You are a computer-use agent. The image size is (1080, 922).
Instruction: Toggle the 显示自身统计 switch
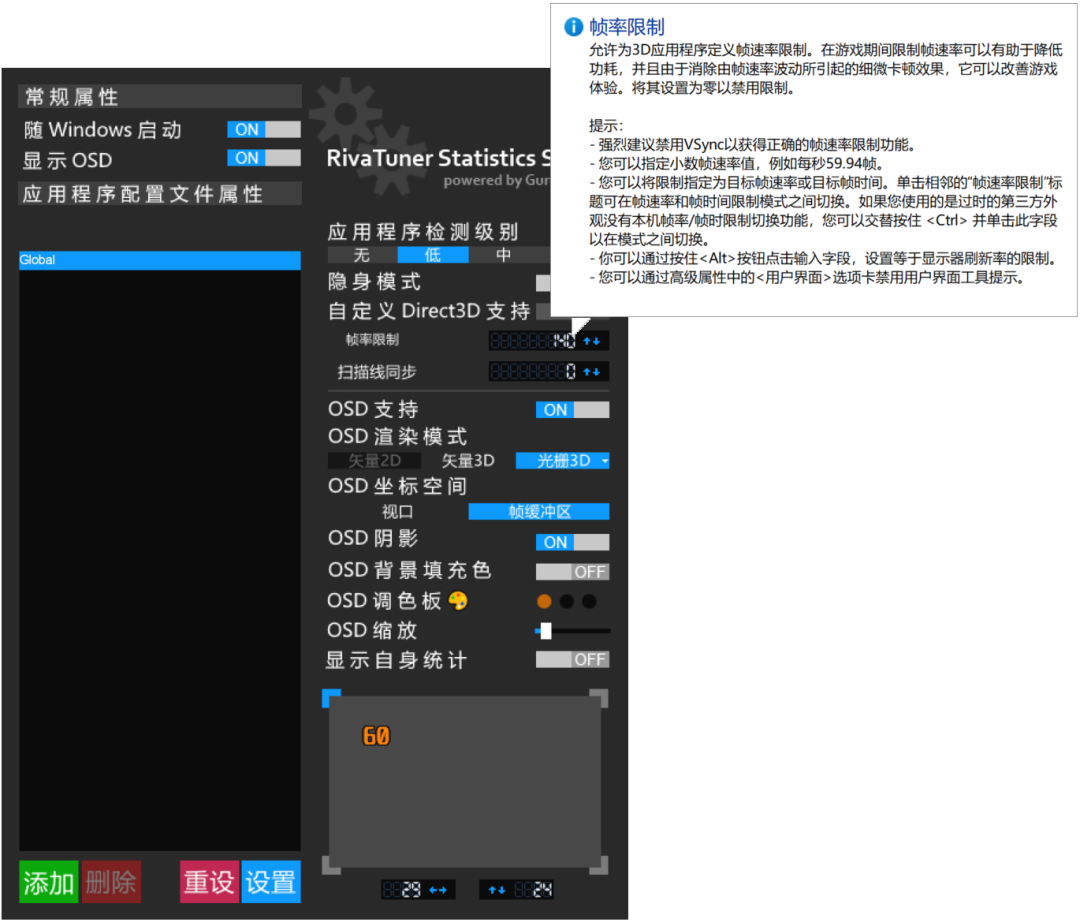pyautogui.click(x=572, y=660)
